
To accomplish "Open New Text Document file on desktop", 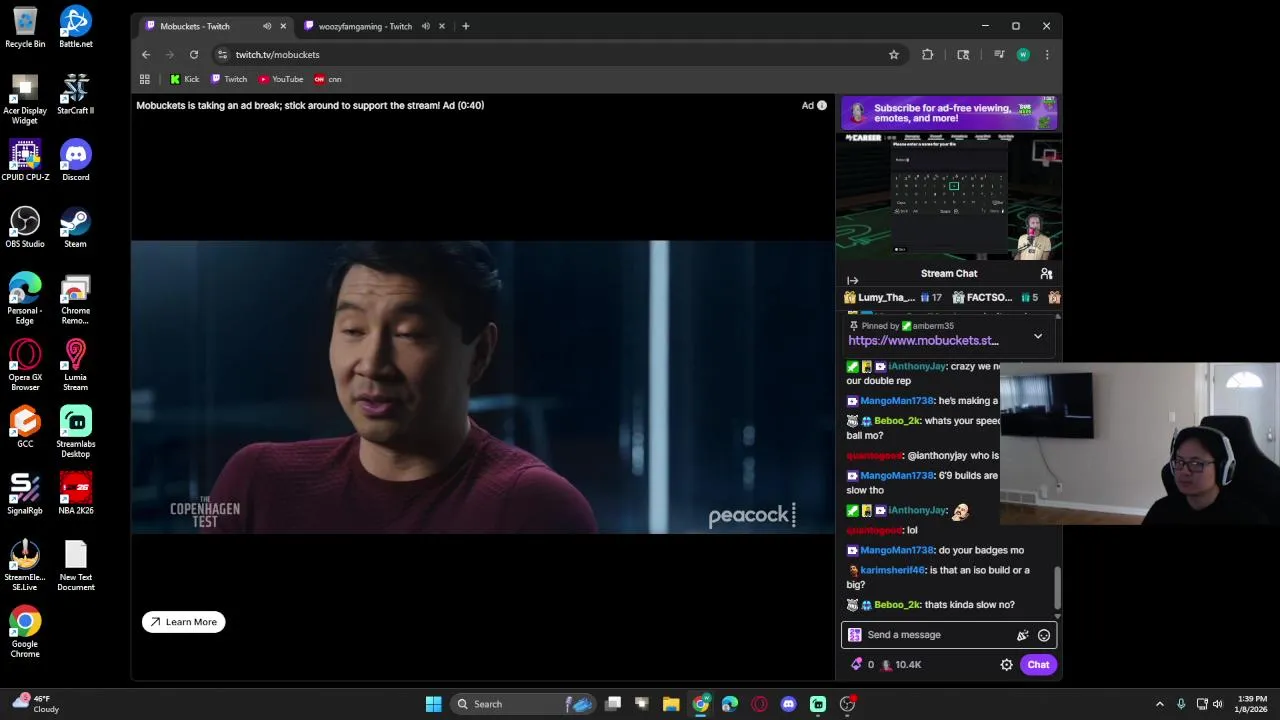I will 75,565.
